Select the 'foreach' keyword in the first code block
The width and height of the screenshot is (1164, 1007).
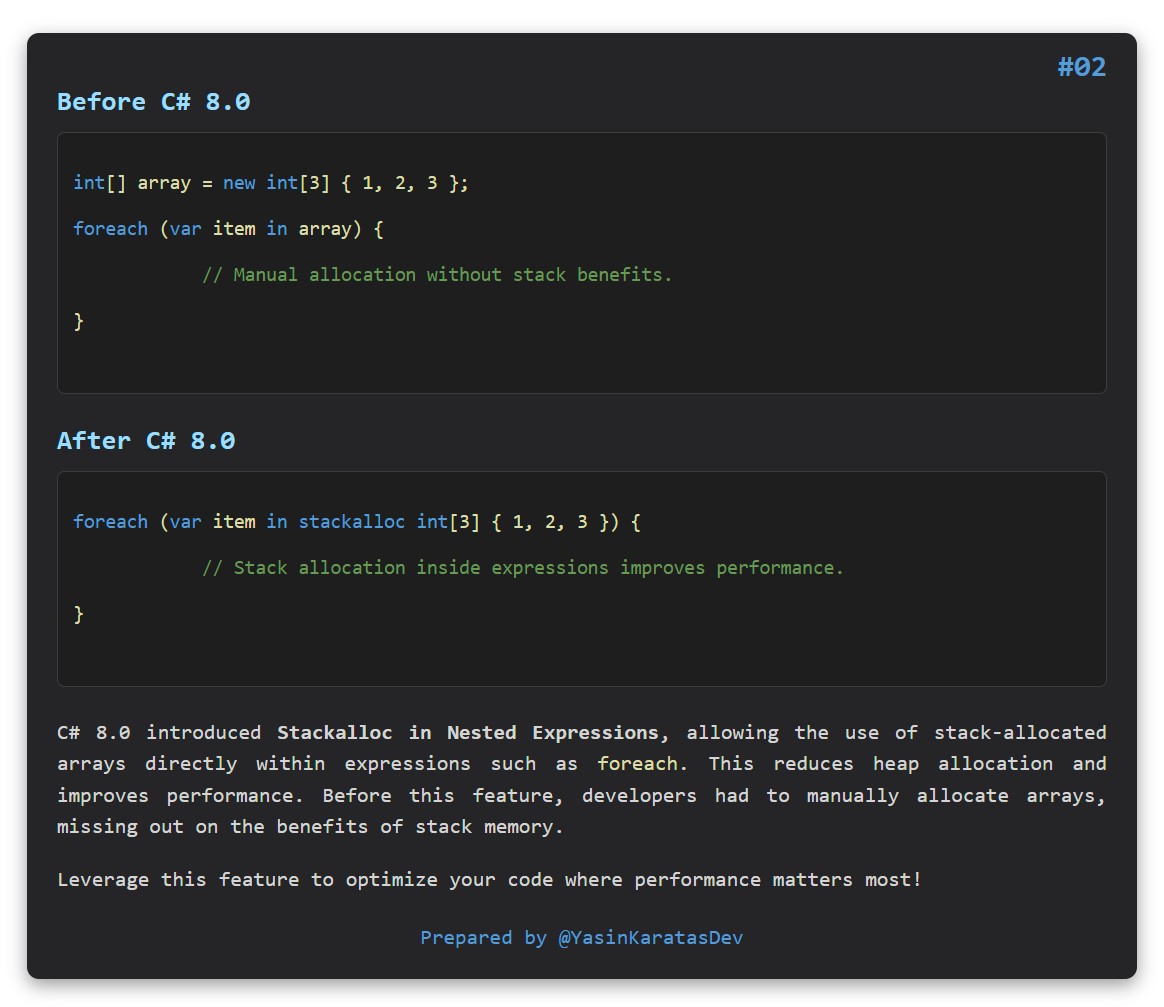[x=110, y=228]
